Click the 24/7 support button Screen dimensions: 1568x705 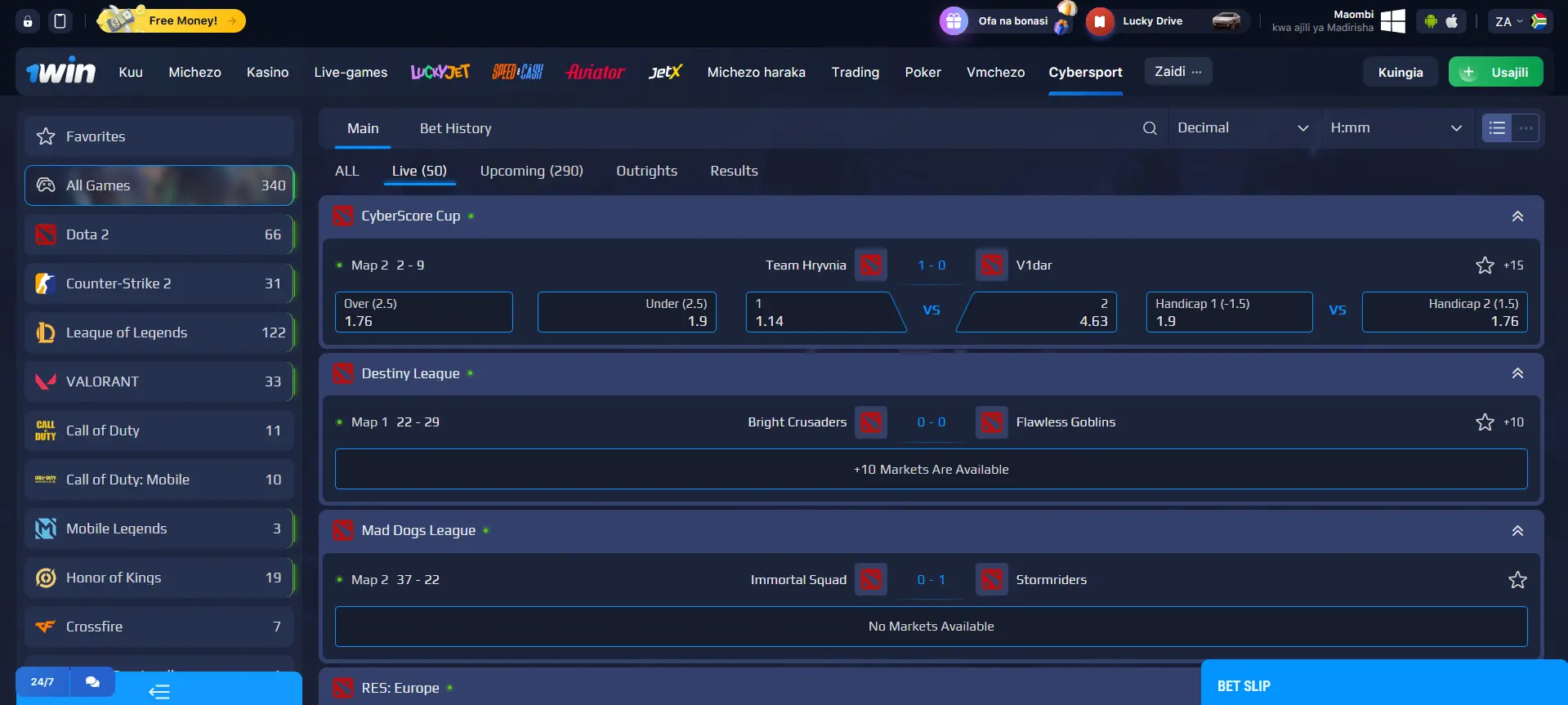42,681
